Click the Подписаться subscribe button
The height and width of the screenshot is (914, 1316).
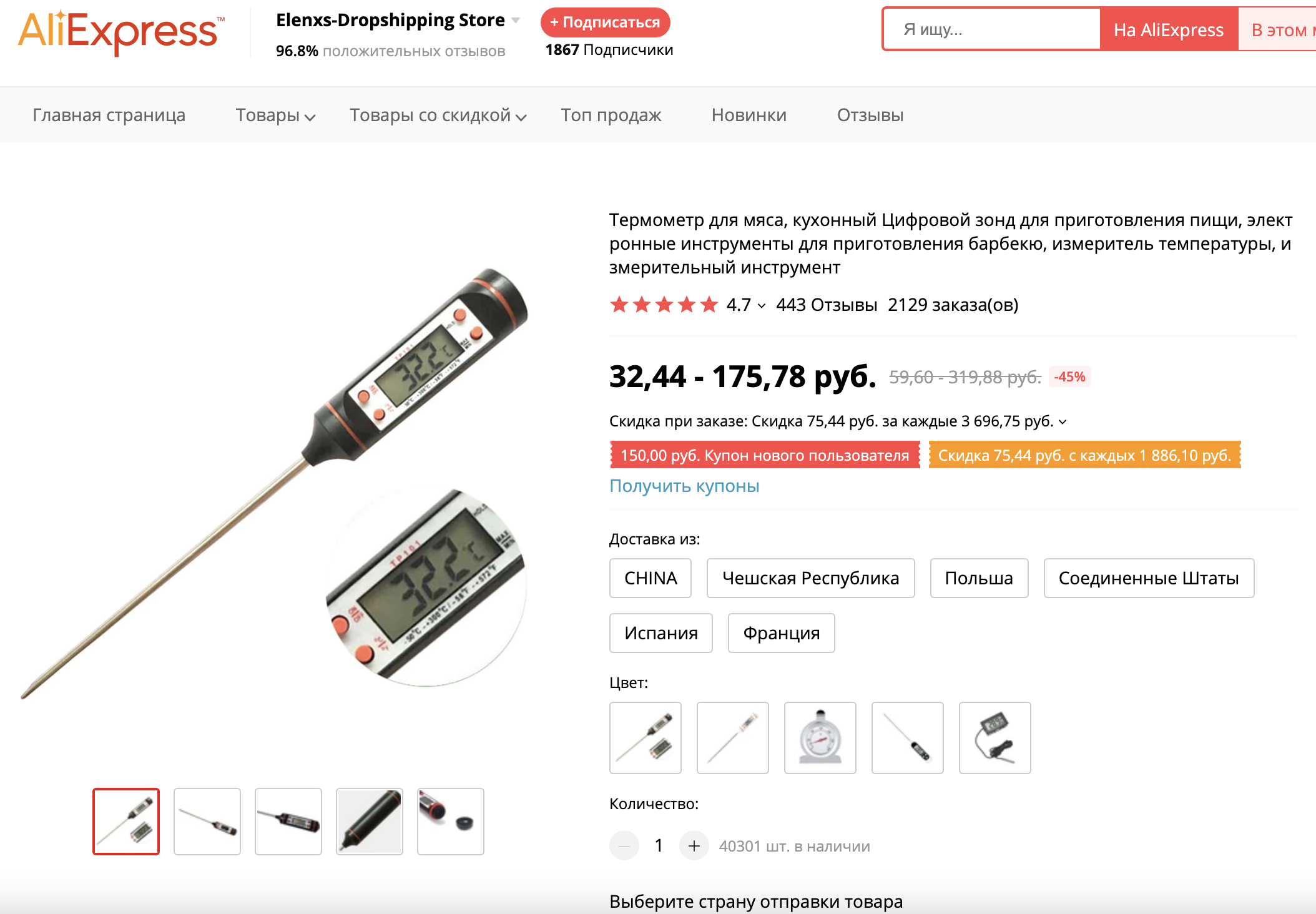605,22
